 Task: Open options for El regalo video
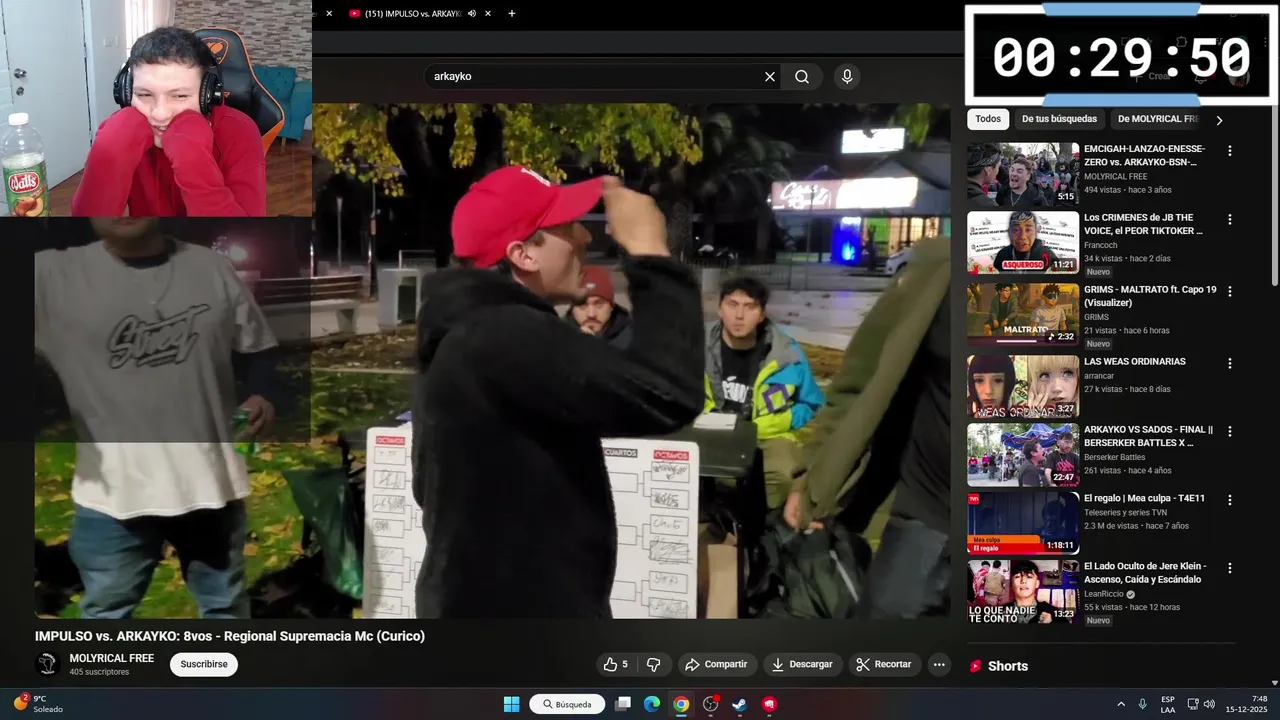[1230, 499]
